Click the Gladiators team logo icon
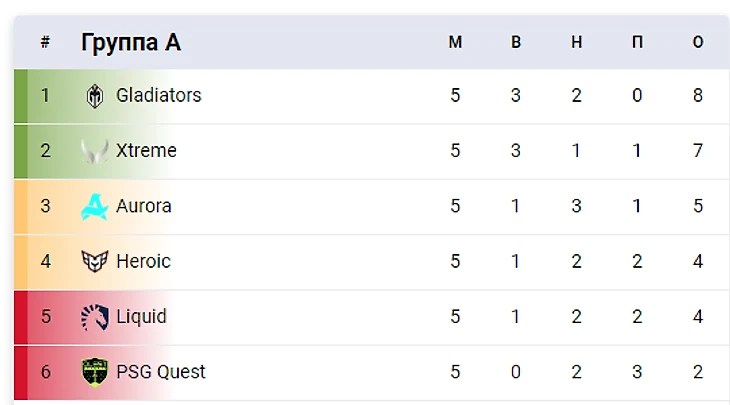Viewport: 730px width, 405px height. (95, 96)
